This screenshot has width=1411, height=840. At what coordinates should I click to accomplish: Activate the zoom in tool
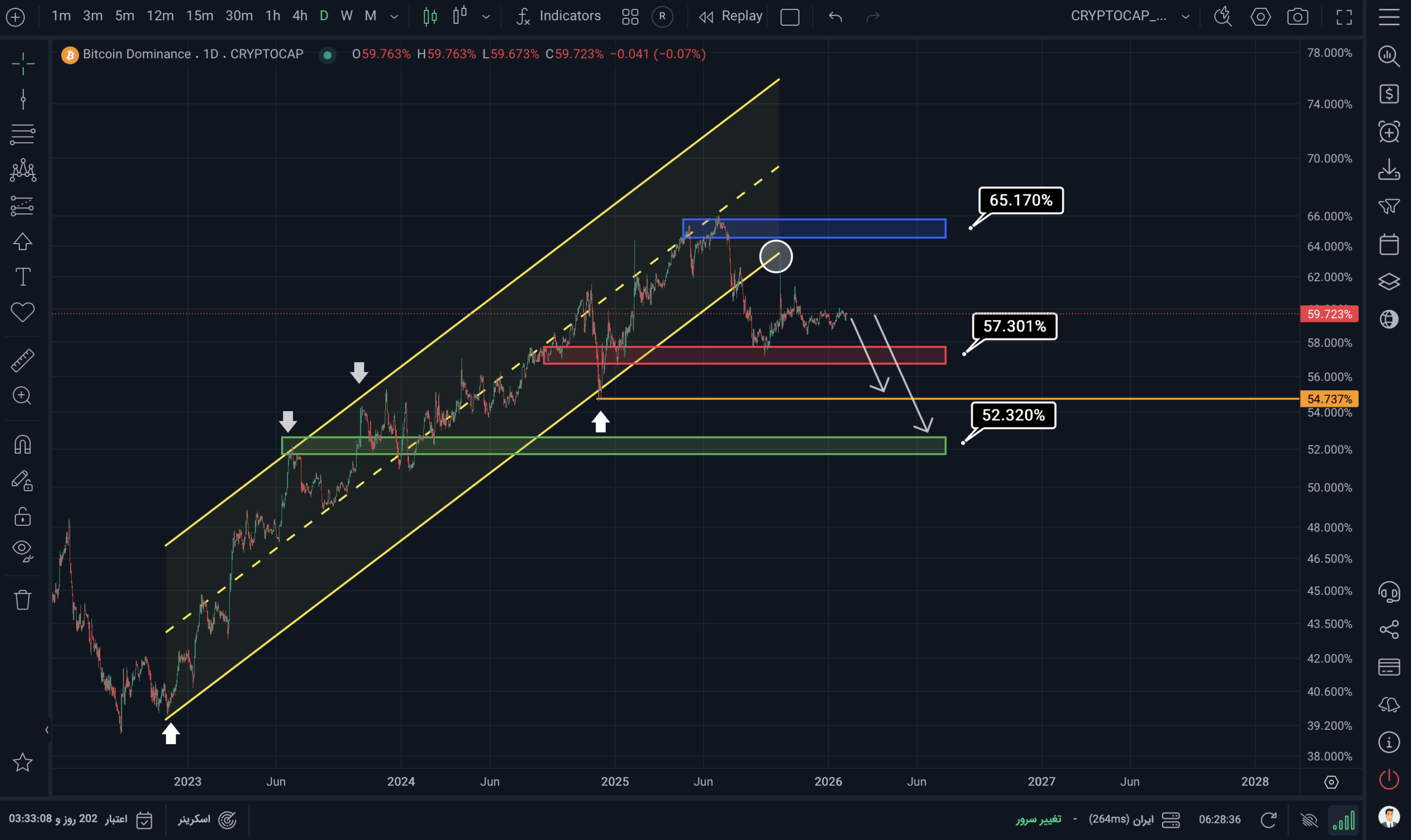point(23,396)
